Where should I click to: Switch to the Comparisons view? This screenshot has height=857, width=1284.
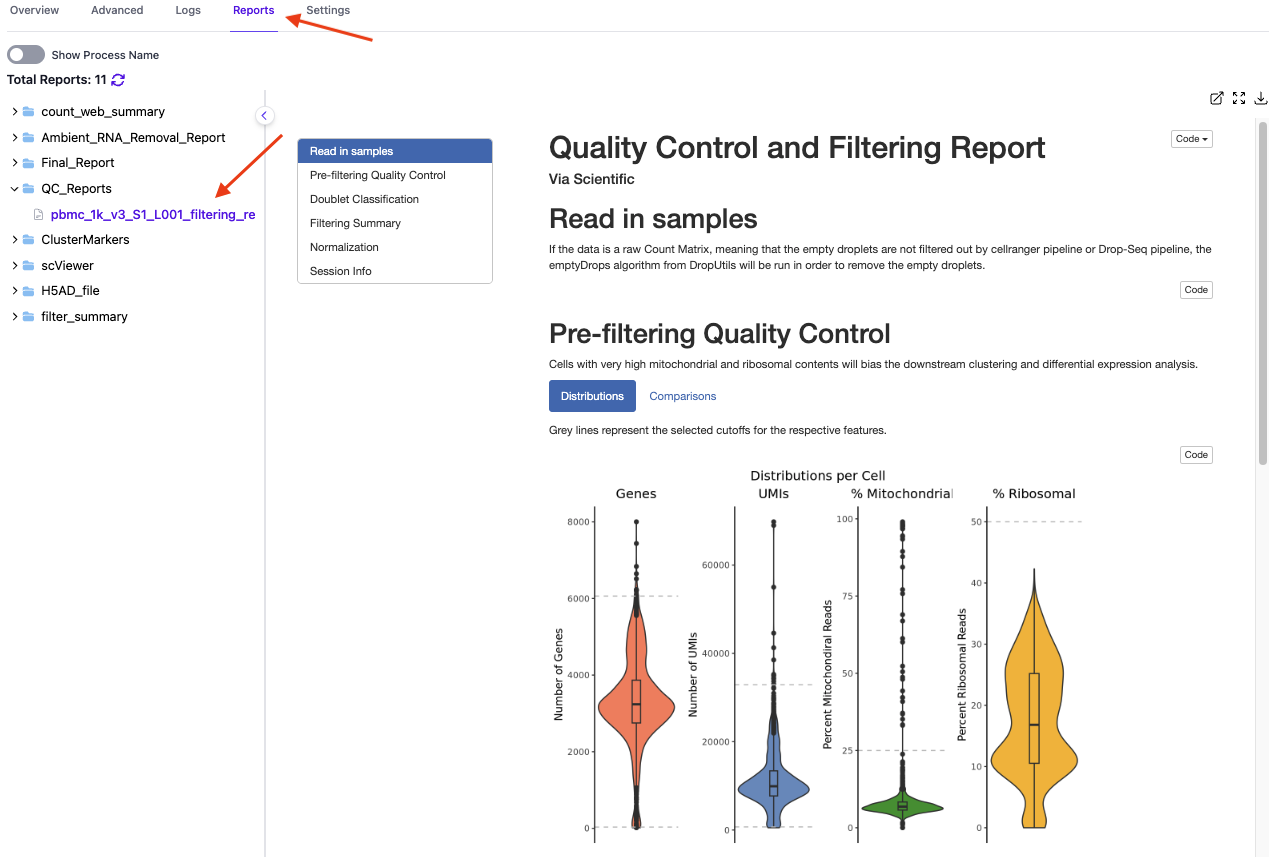[x=682, y=396]
